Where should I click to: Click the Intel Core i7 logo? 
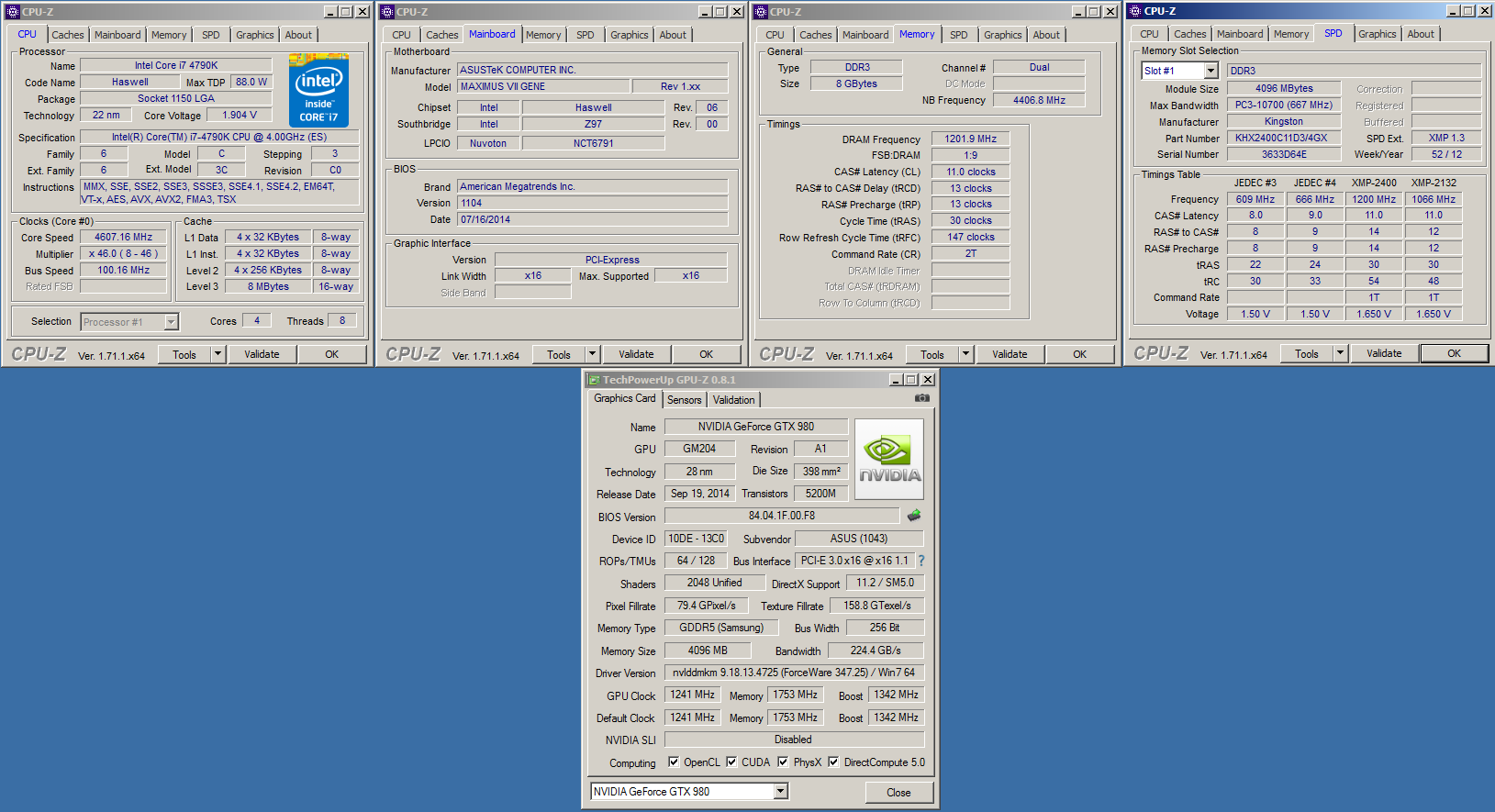(318, 90)
